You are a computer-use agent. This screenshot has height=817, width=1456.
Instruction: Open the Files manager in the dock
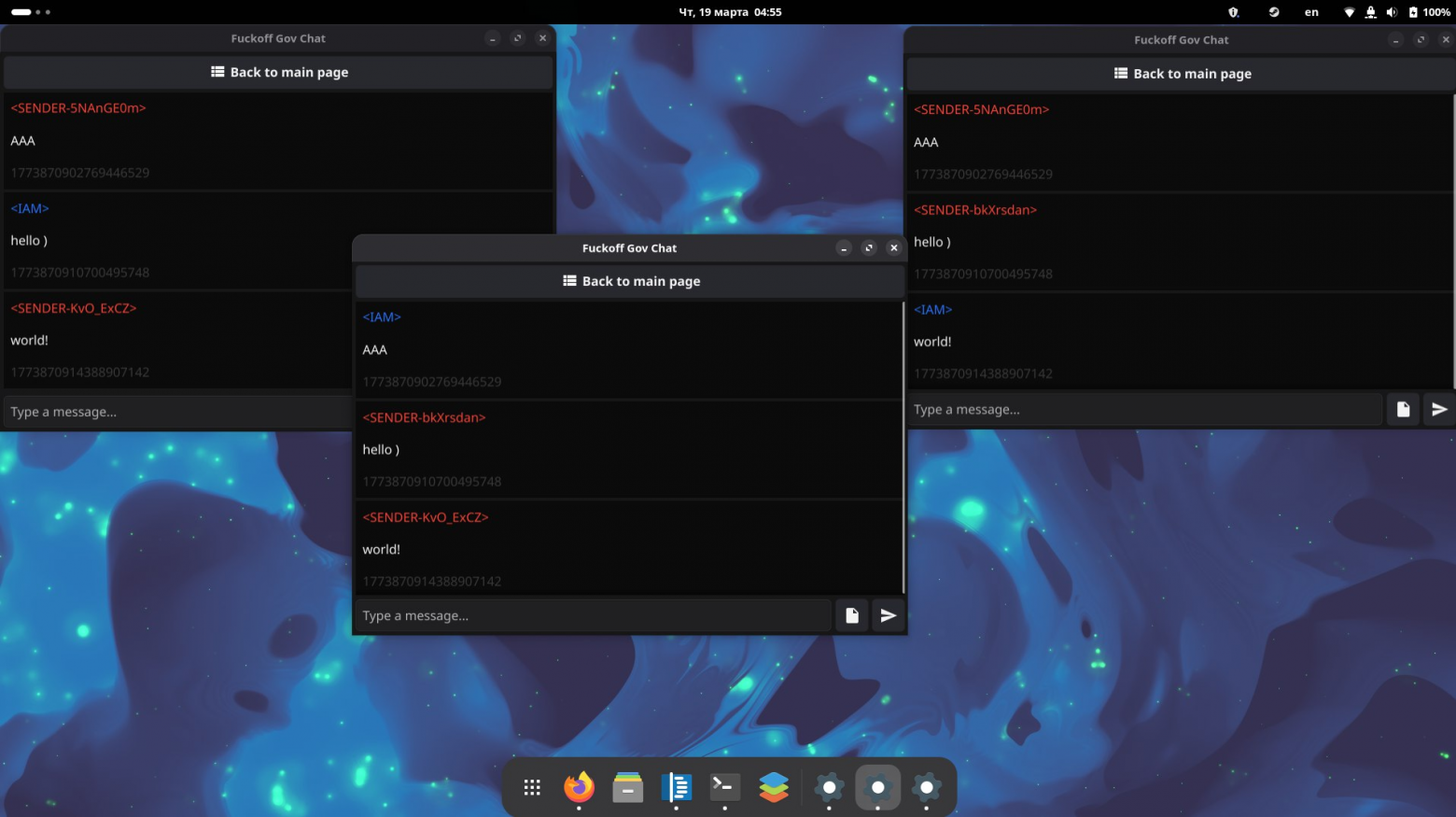(628, 788)
